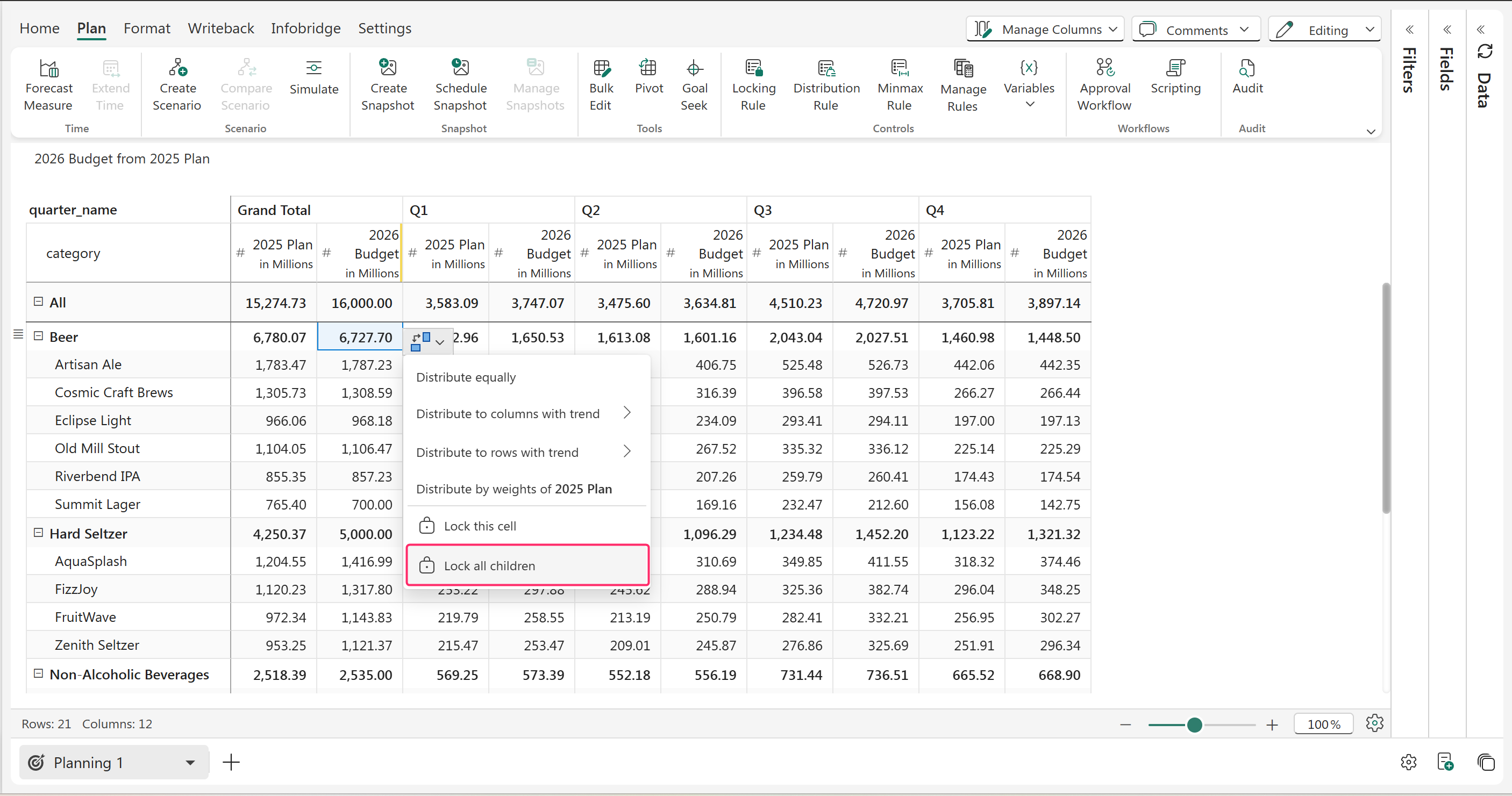Switch to the Writeback tab
1512x796 pixels.
(x=220, y=28)
